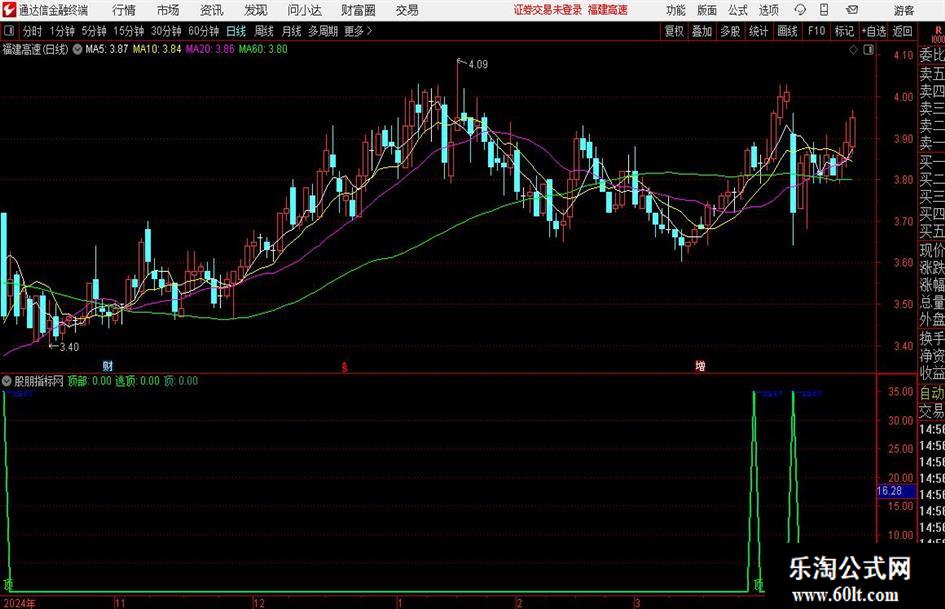Click the 福建高速(日线) chart title
Screen dimensions: 945x609
coord(36,49)
